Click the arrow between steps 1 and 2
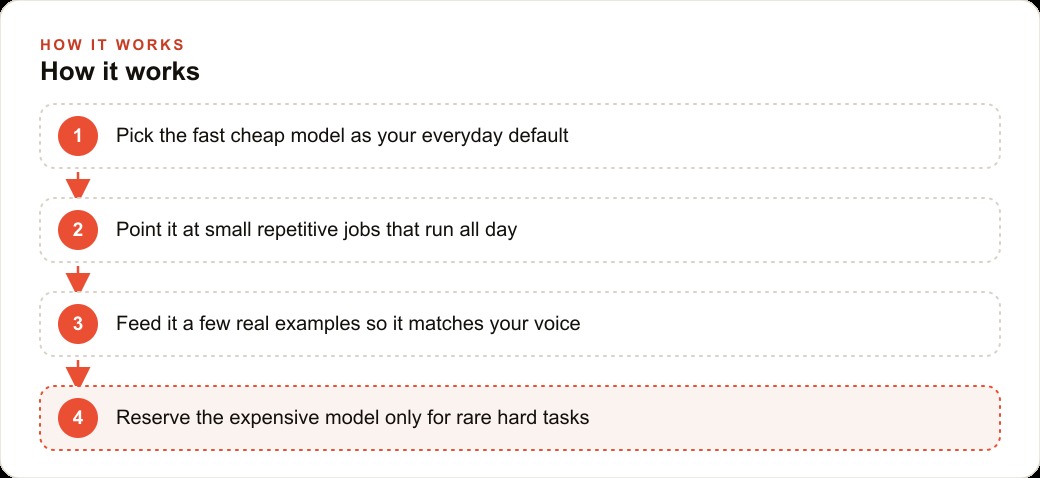 point(78,184)
